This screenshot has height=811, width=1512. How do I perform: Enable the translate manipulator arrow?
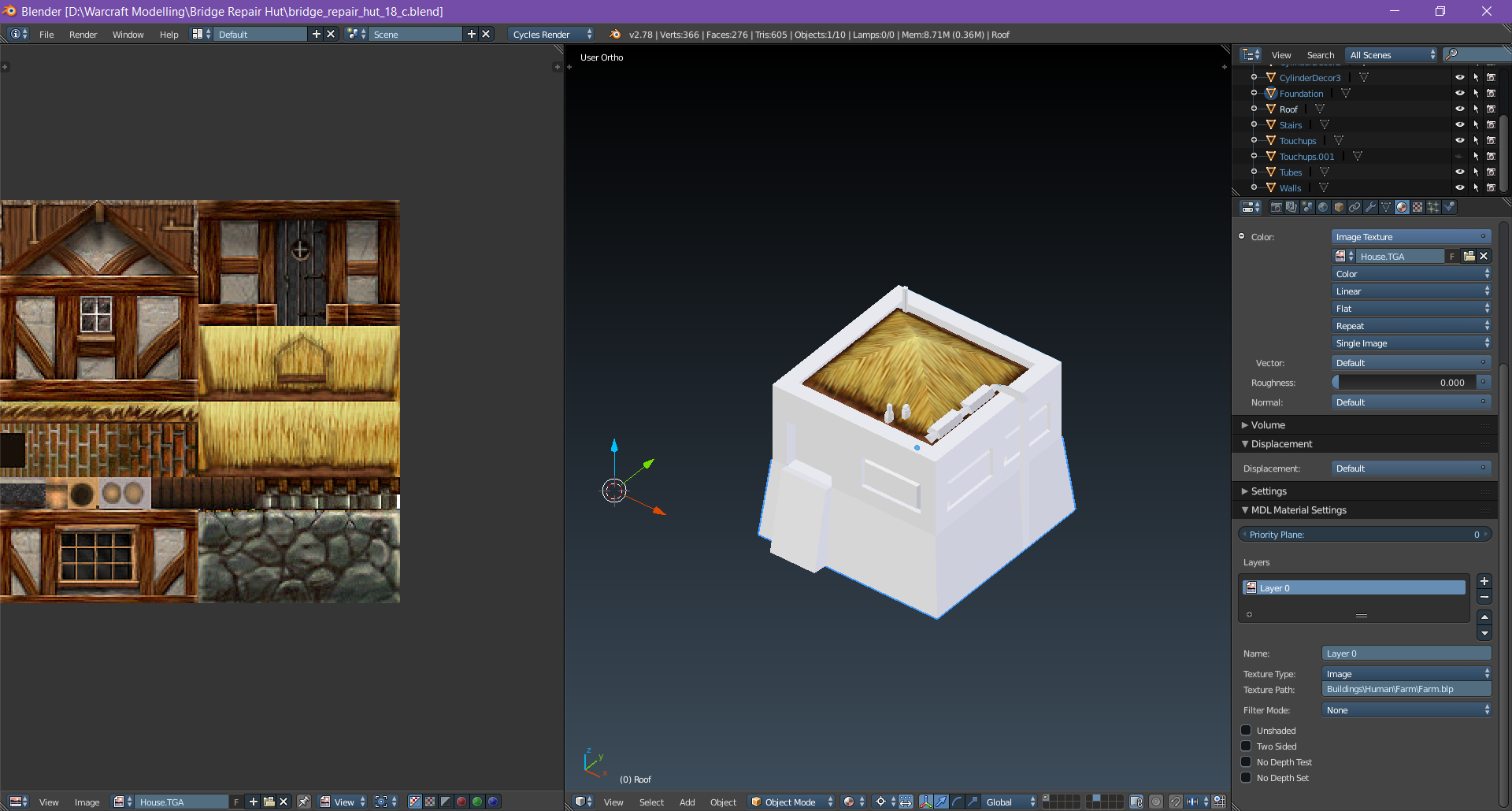pos(941,802)
